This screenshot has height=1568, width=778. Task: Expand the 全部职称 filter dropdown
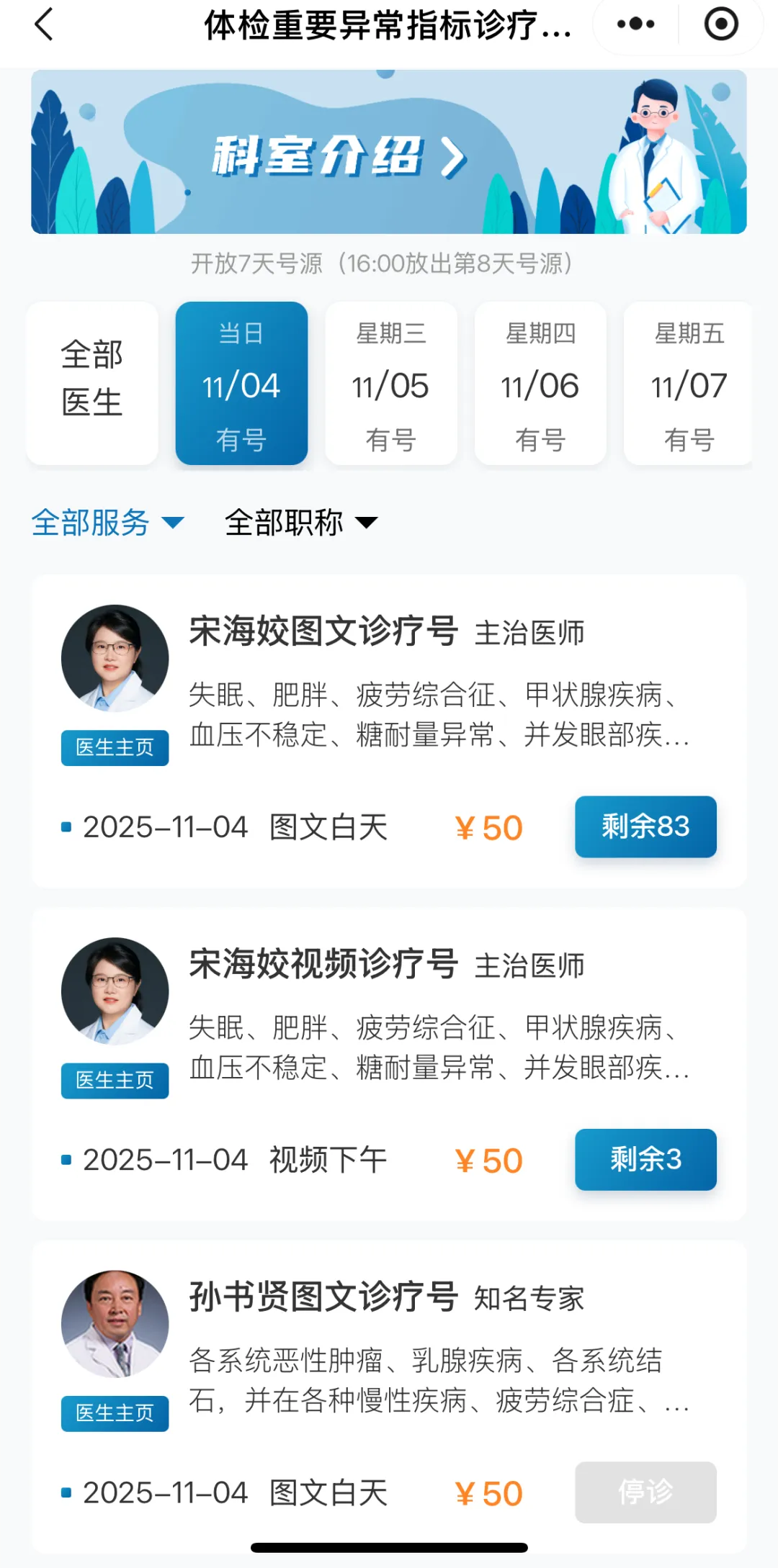tap(300, 523)
